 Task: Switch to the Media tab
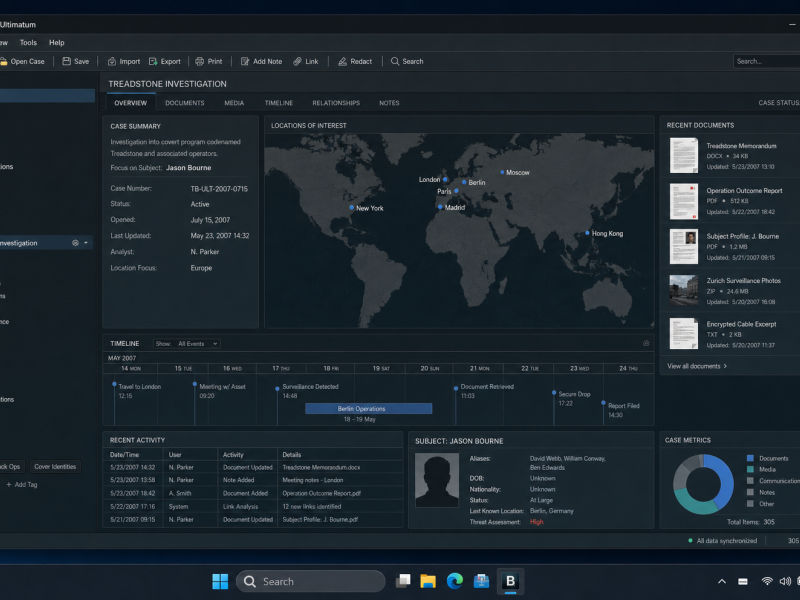[x=234, y=103]
